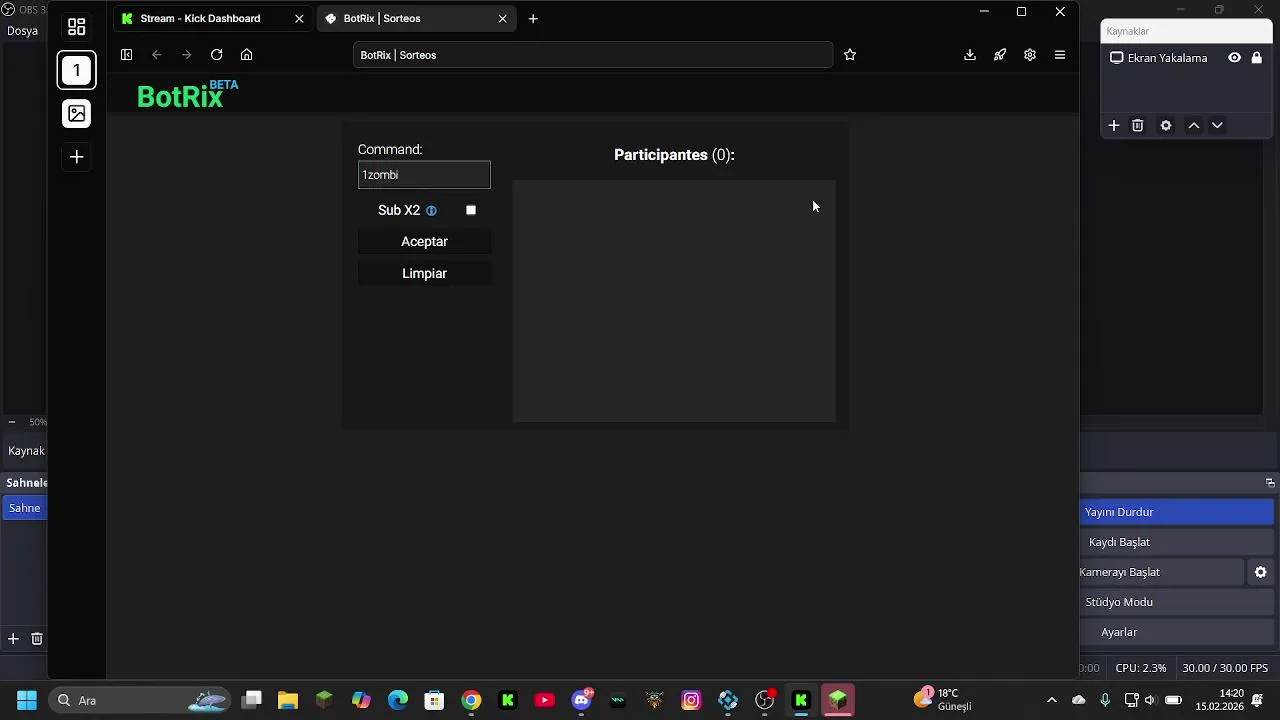
Task: Go to the browser home page
Action: click(x=246, y=55)
